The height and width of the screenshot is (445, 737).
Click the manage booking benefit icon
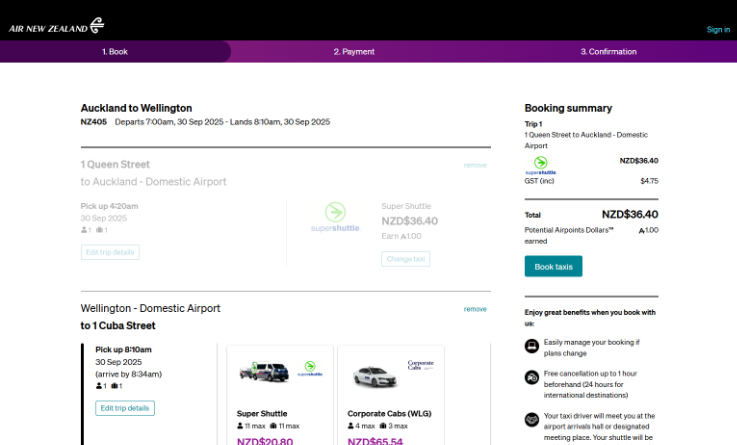coord(532,346)
